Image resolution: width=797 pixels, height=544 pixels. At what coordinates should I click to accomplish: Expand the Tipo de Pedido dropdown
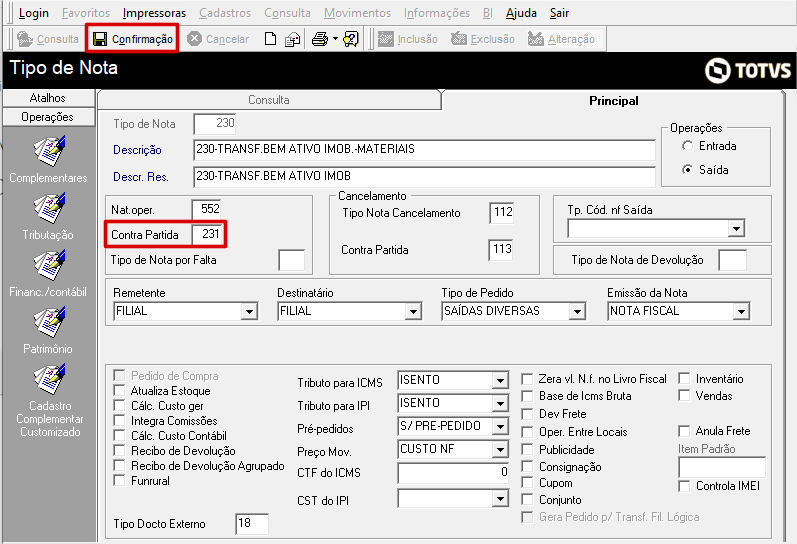577,311
